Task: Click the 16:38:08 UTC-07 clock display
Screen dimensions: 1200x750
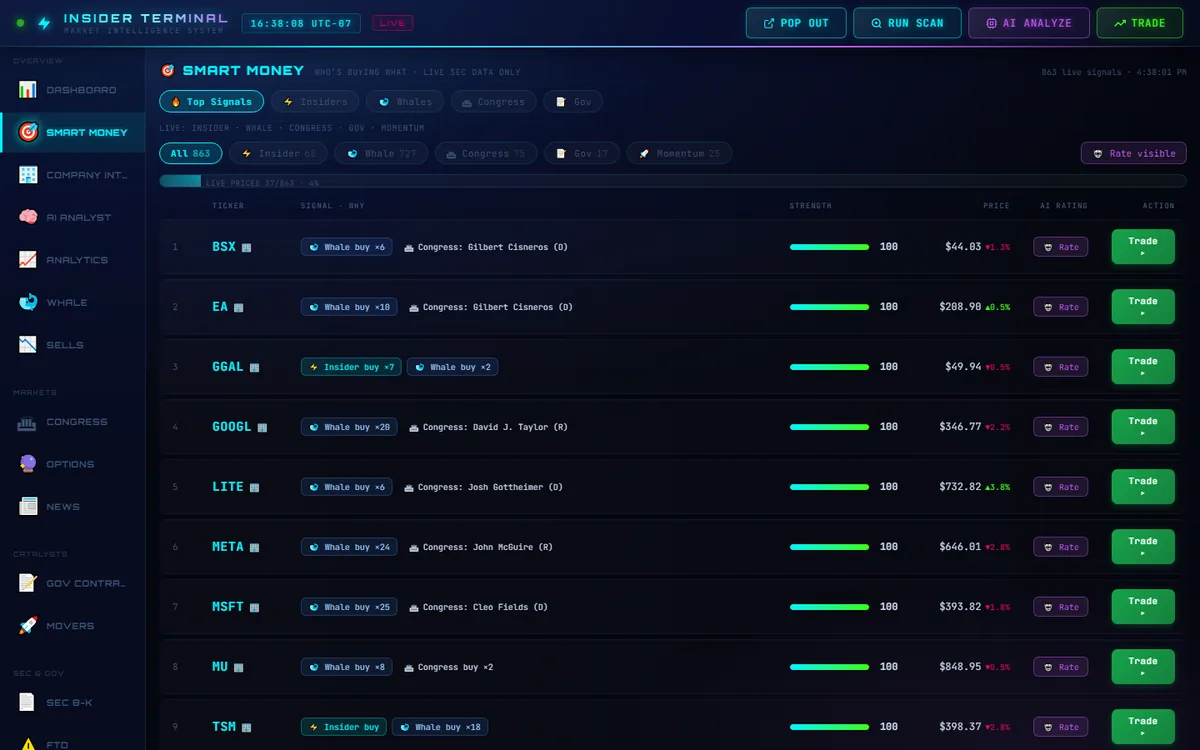Action: [x=301, y=23]
